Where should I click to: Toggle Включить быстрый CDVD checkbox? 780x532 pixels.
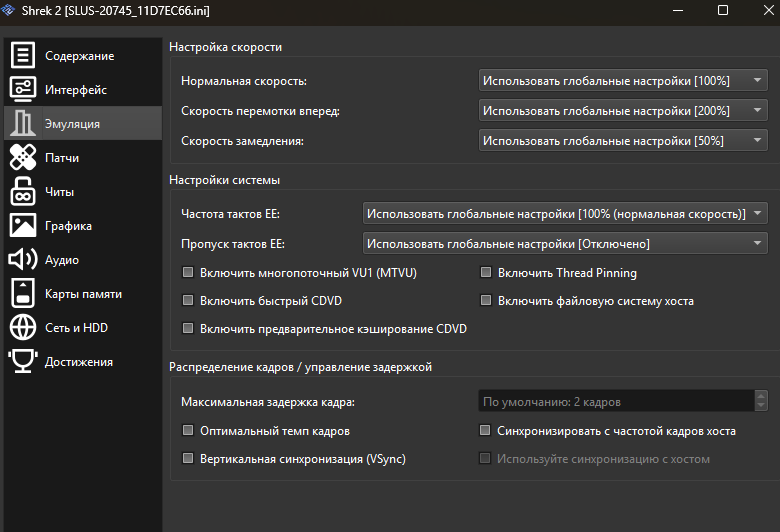point(188,300)
